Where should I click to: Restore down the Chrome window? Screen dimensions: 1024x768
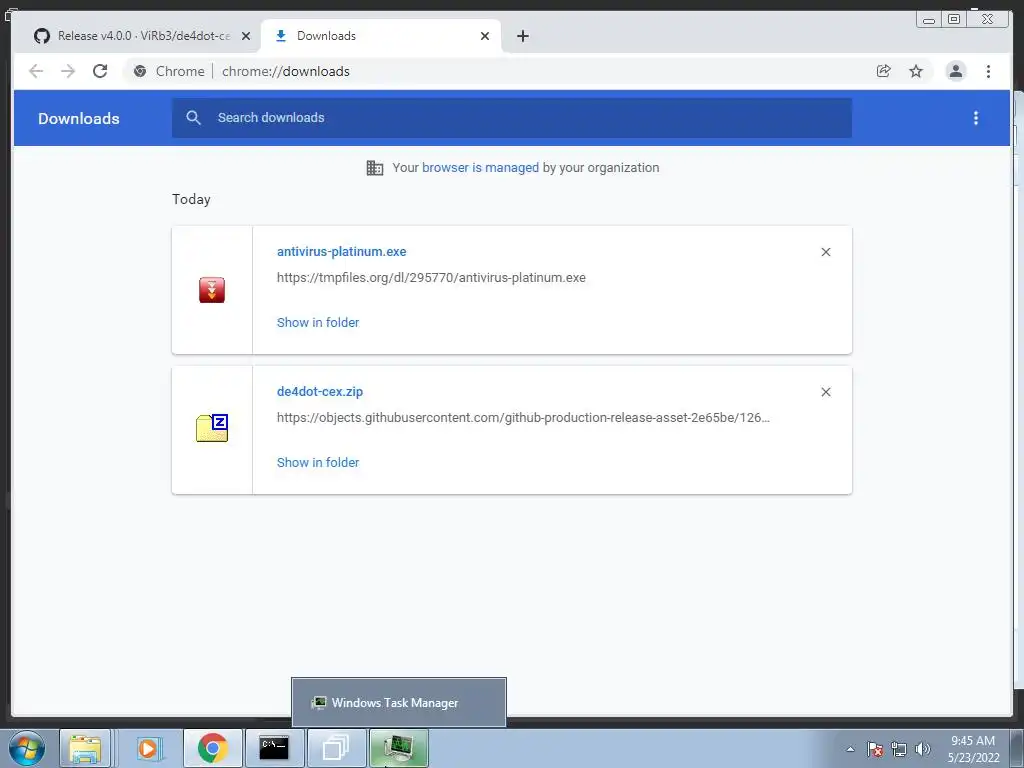click(x=954, y=19)
